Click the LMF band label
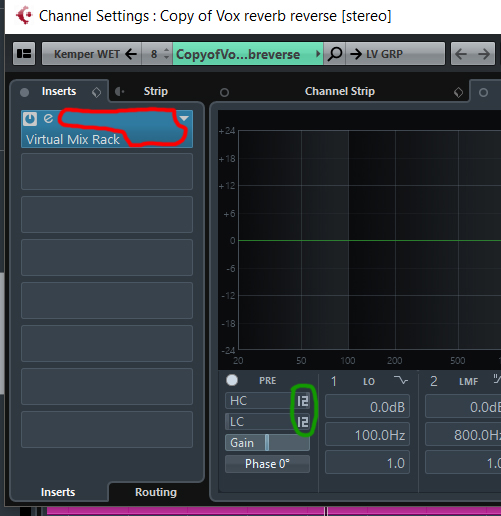Screen dimensions: 501x516 (469, 382)
